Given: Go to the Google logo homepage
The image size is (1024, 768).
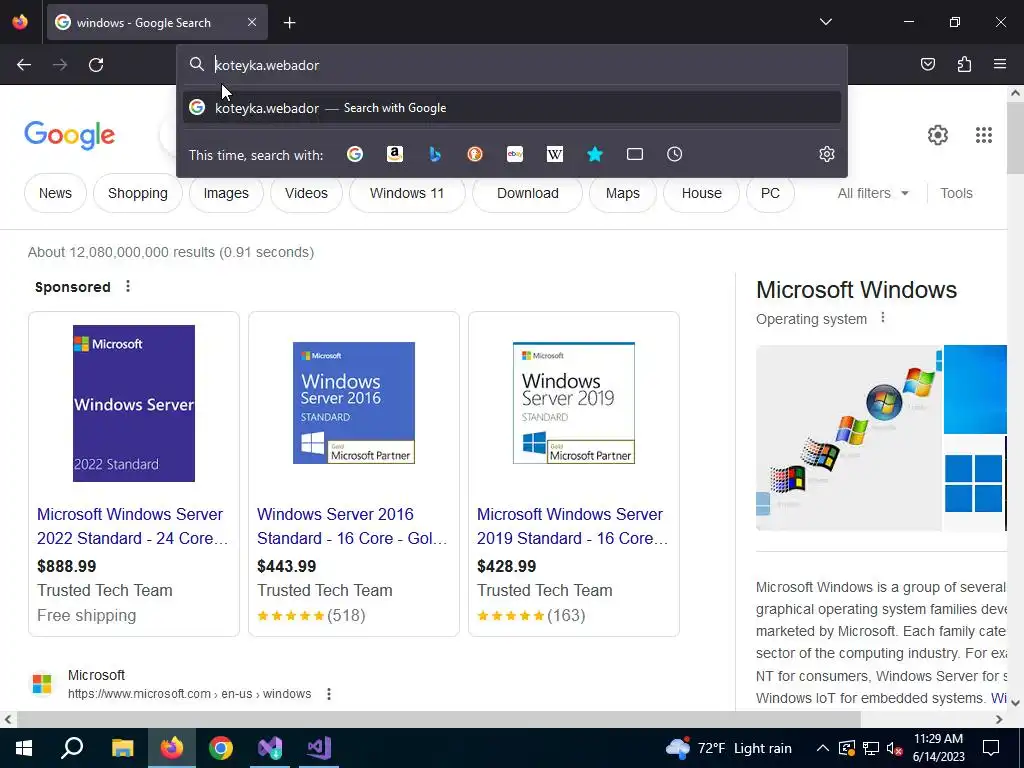Looking at the screenshot, I should [x=70, y=135].
